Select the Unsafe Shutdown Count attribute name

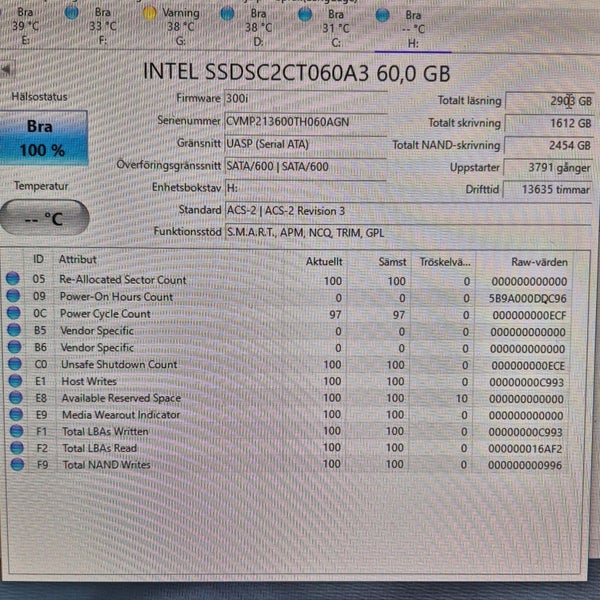pyautogui.click(x=119, y=364)
